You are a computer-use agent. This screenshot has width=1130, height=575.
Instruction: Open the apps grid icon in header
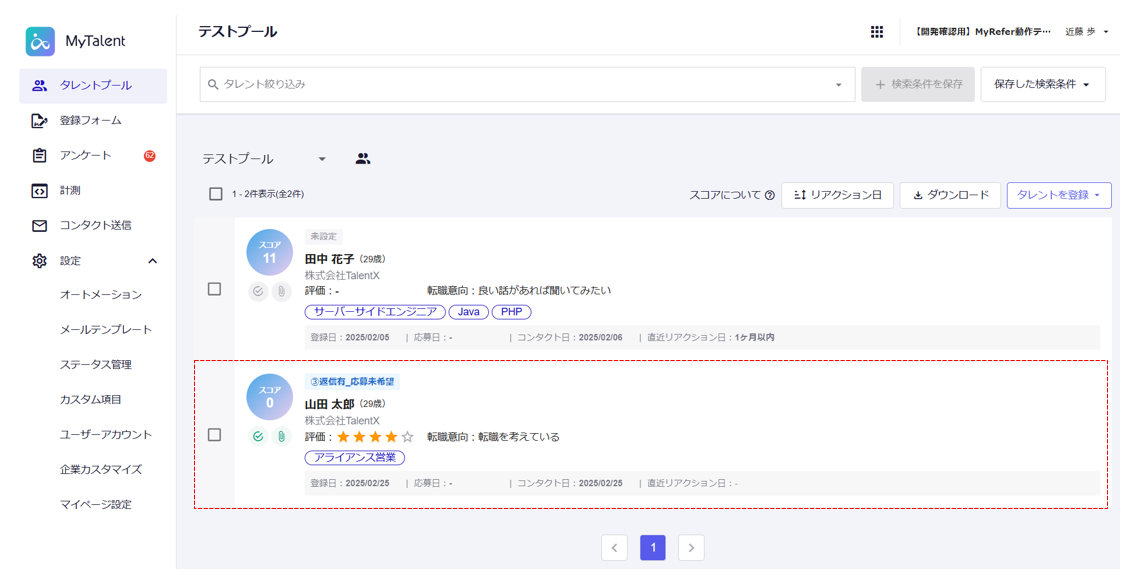tap(877, 32)
